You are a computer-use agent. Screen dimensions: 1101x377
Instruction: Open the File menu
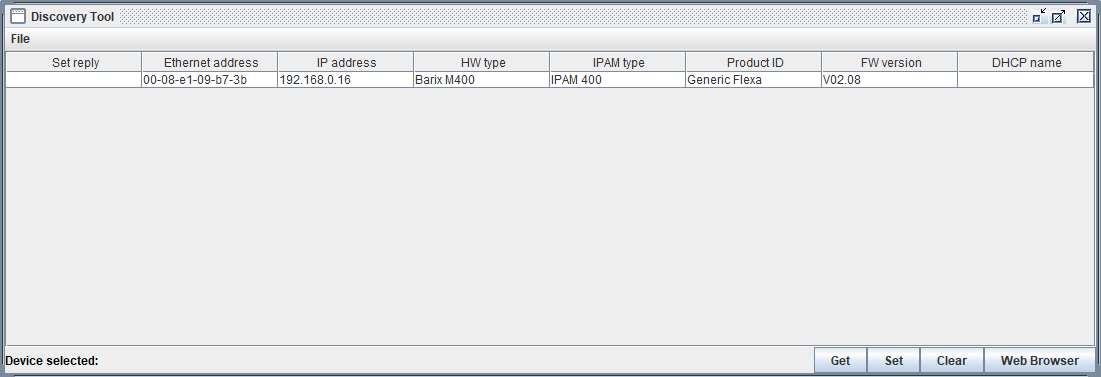(20, 39)
